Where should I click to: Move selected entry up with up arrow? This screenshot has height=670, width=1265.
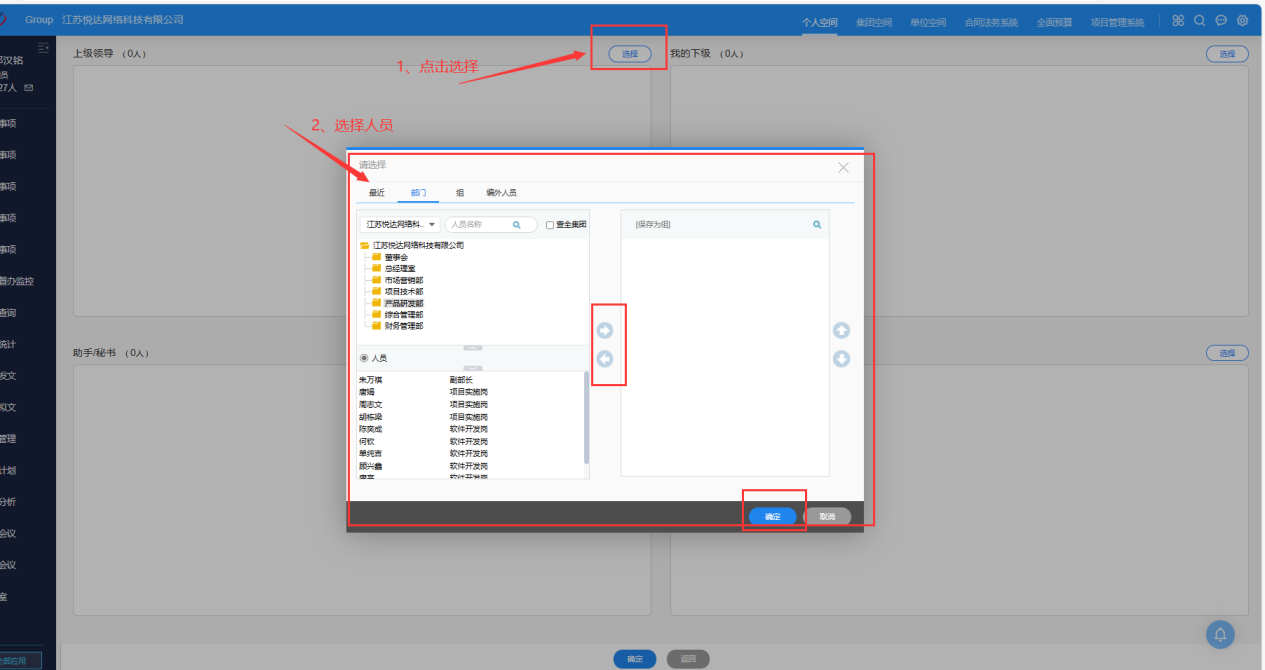click(841, 331)
